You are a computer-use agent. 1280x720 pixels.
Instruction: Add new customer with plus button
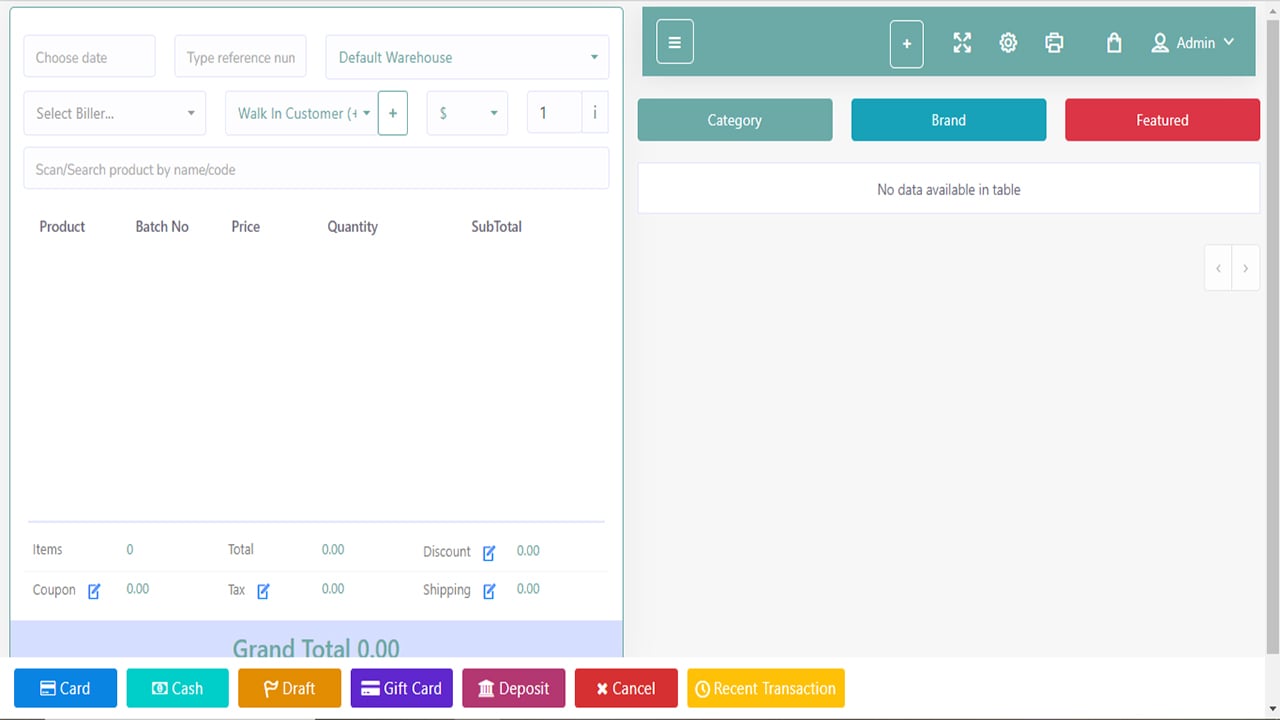393,114
